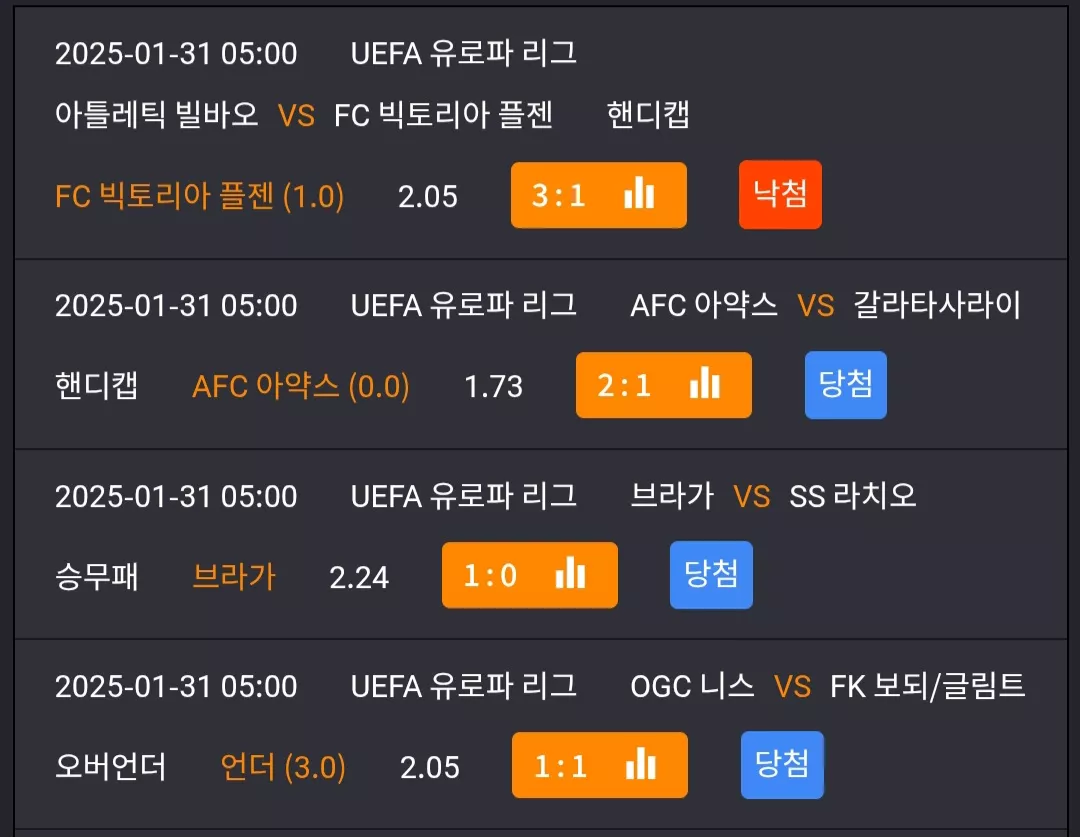Click 당첨 badge for 언더 (3.0) bet
Screen dimensions: 1080x837
point(782,765)
